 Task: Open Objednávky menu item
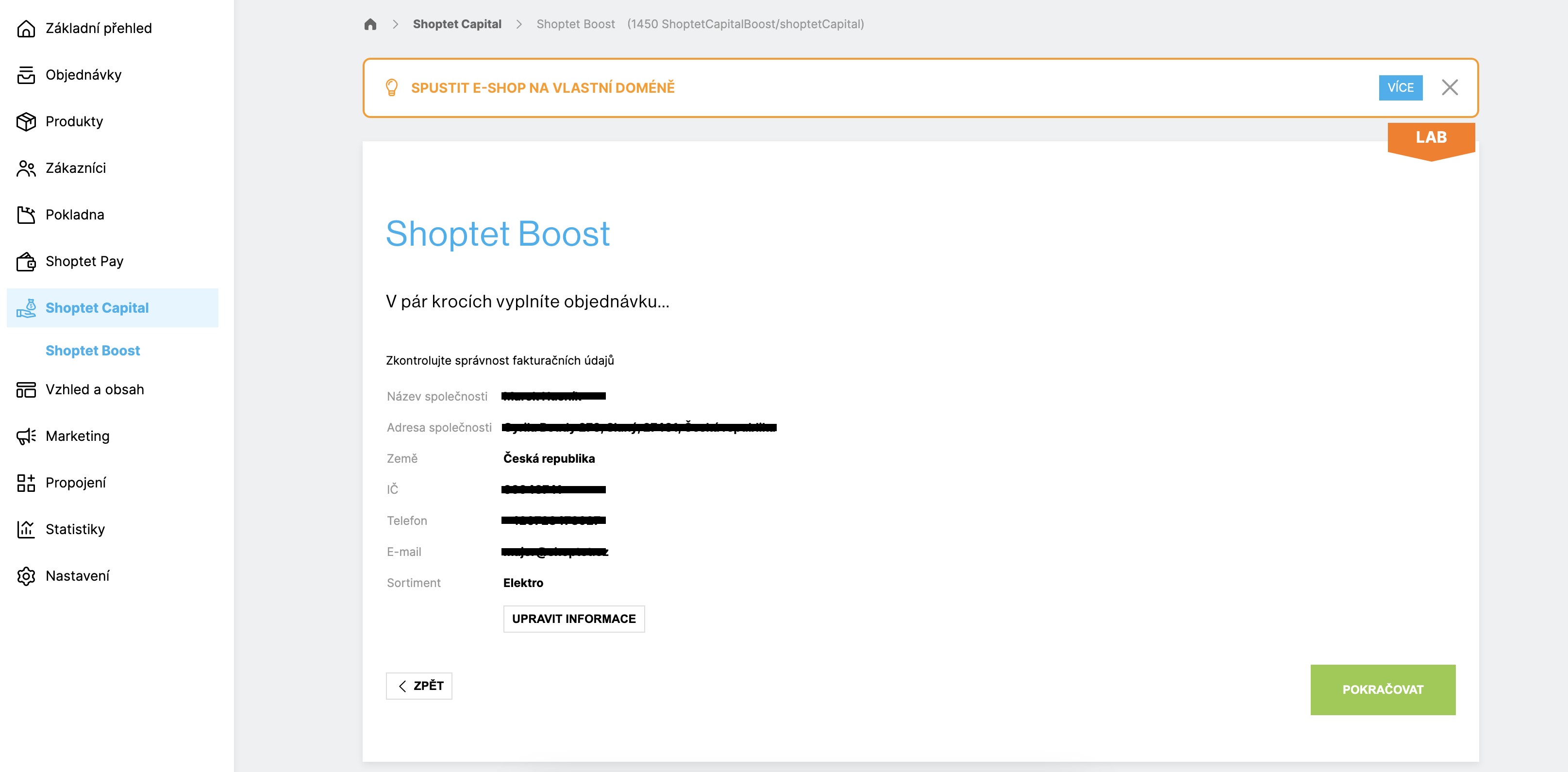(113, 75)
